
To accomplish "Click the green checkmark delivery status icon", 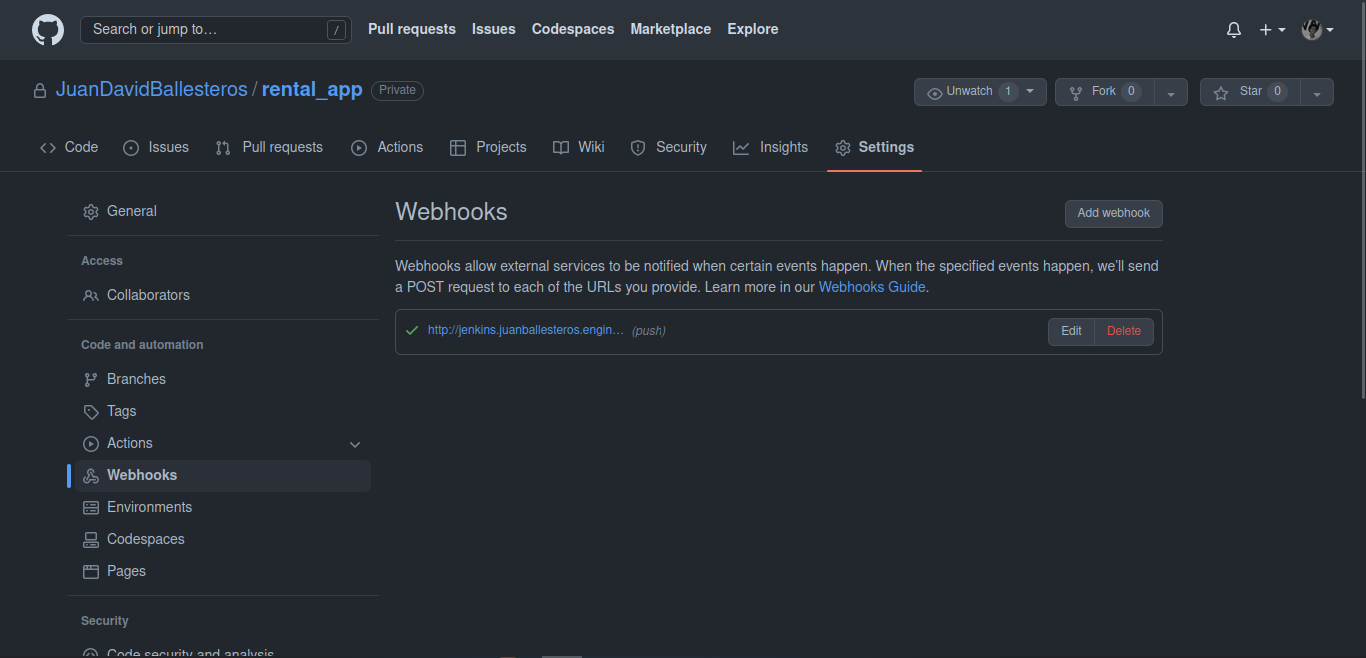I will point(412,330).
